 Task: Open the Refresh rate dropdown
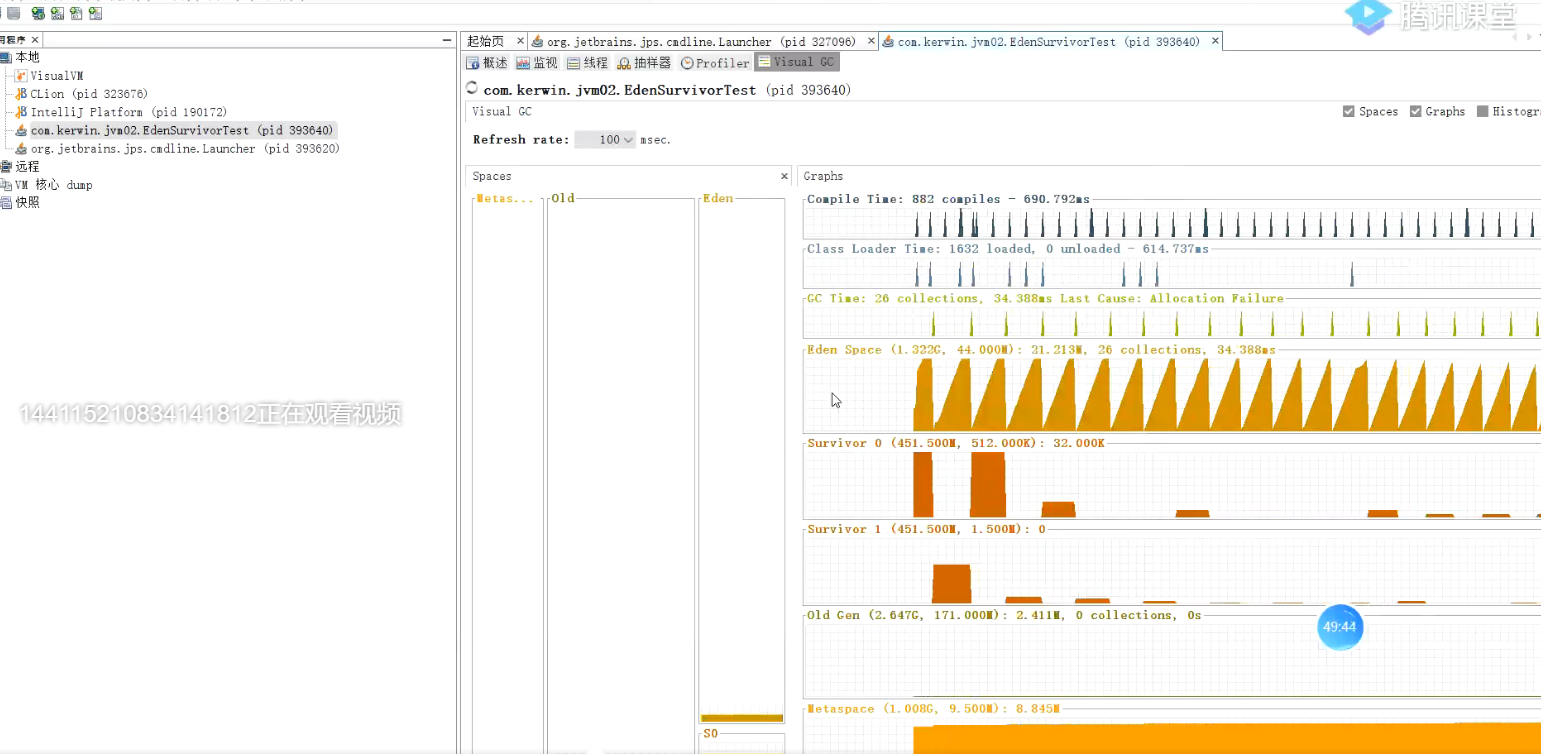[x=605, y=140]
